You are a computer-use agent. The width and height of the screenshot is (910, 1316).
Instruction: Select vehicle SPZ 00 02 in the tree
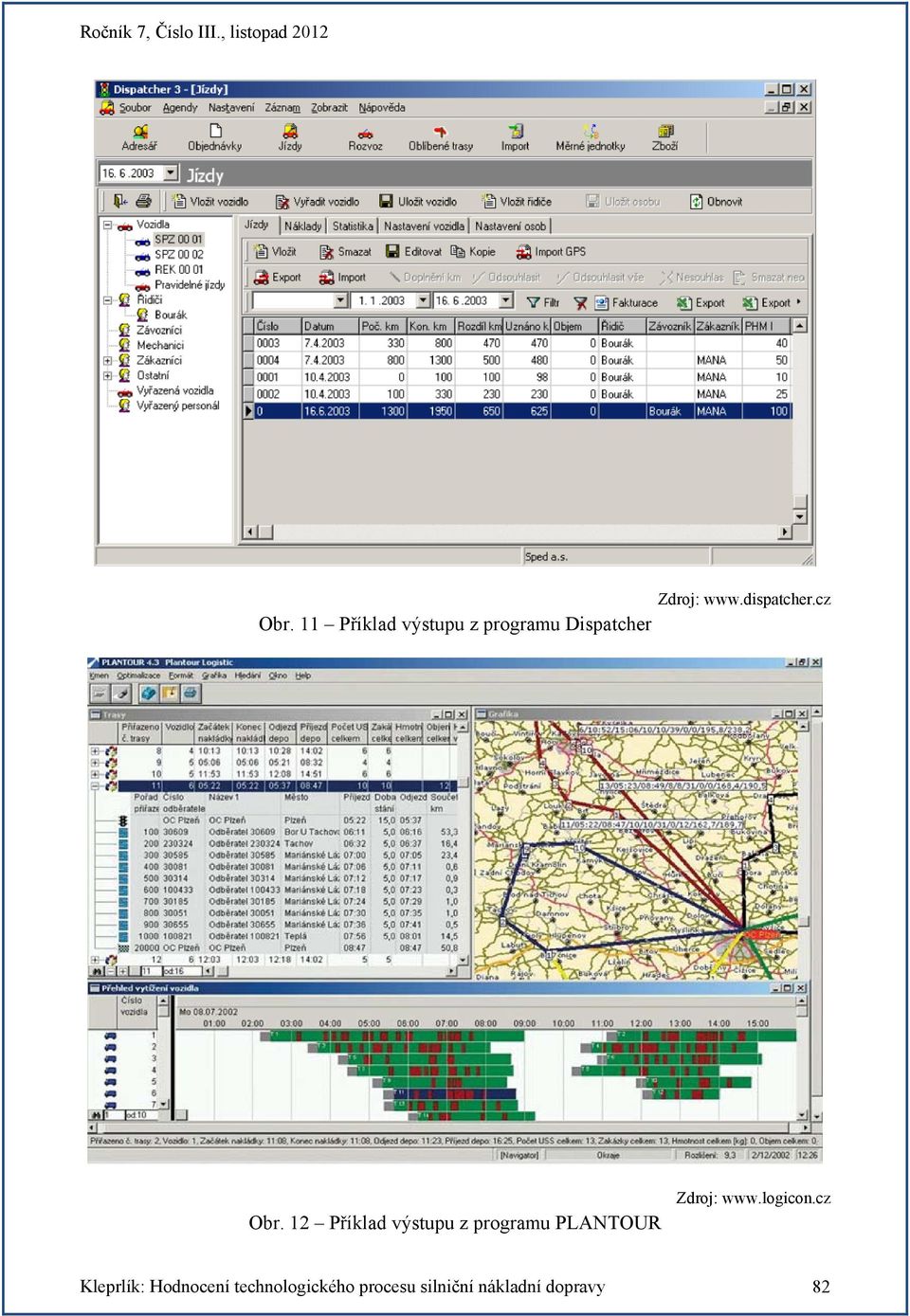tap(179, 255)
